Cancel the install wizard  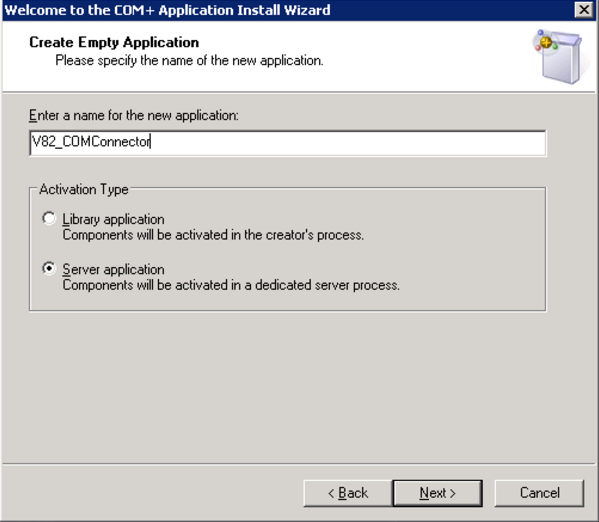(x=539, y=493)
